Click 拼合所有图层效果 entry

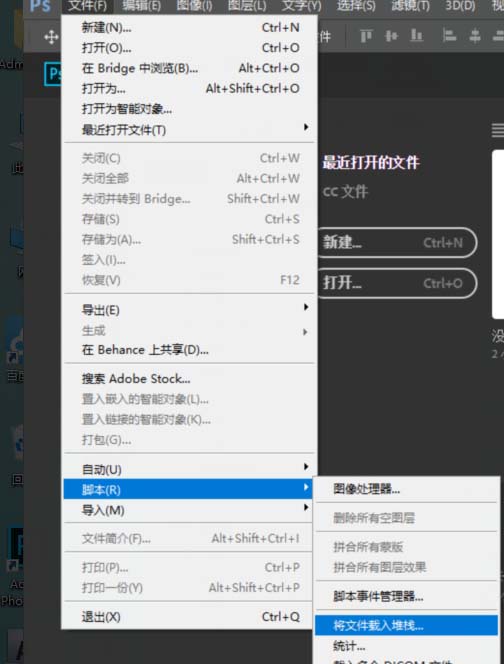407,567
